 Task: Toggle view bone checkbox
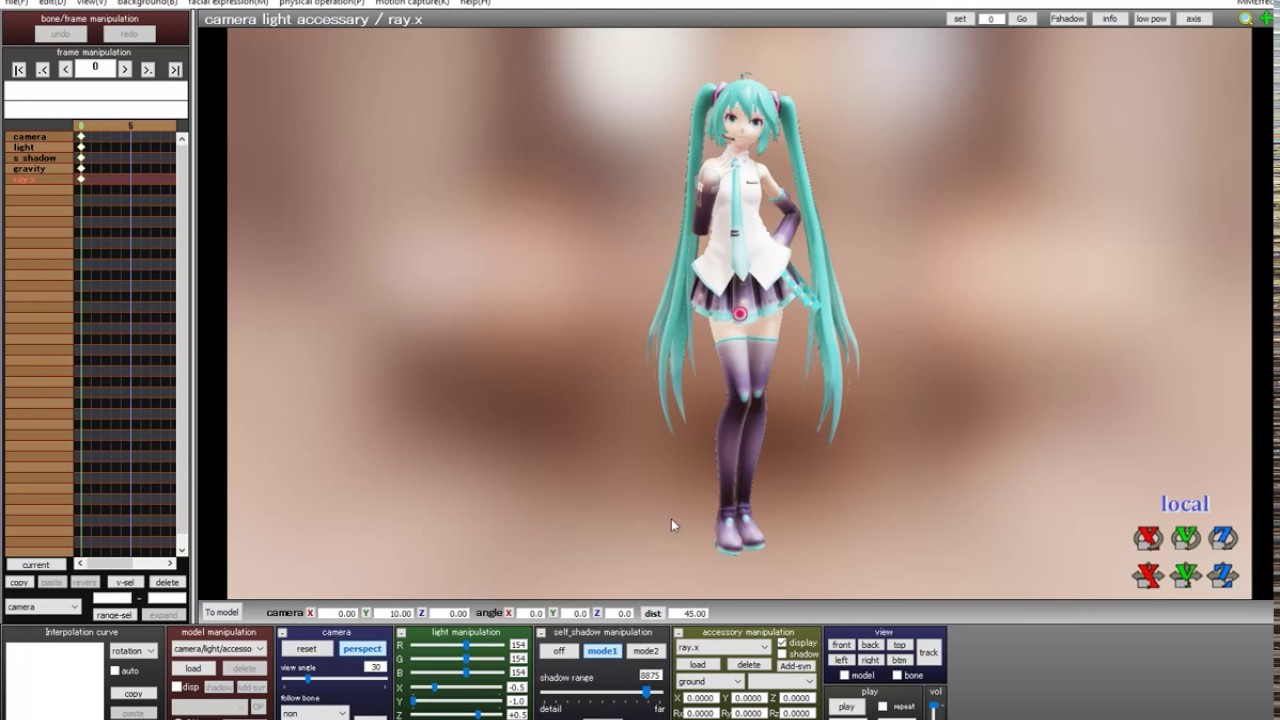[x=896, y=676]
